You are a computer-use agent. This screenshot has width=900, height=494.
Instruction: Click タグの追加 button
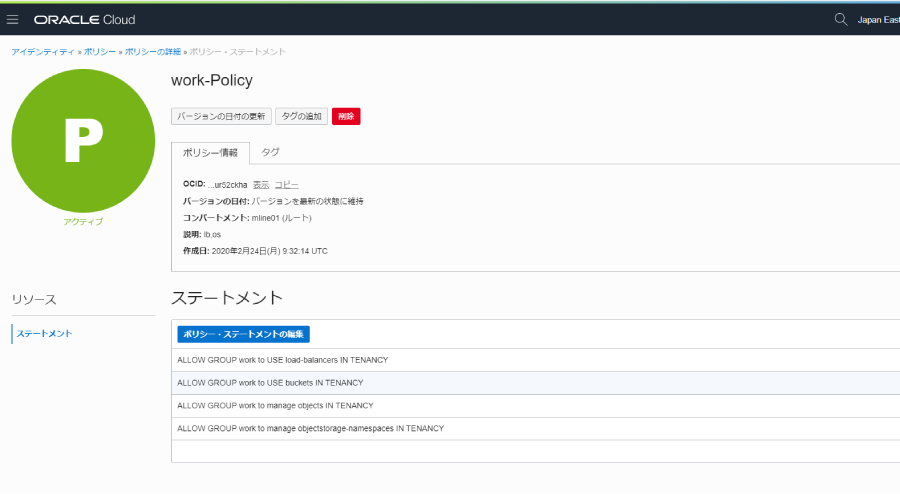301,116
